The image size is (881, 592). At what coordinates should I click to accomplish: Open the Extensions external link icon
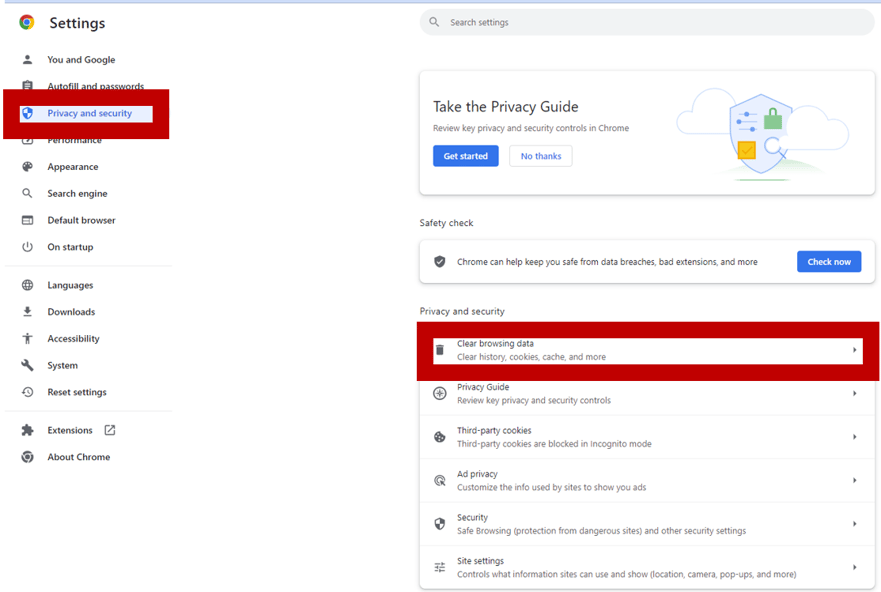click(112, 429)
